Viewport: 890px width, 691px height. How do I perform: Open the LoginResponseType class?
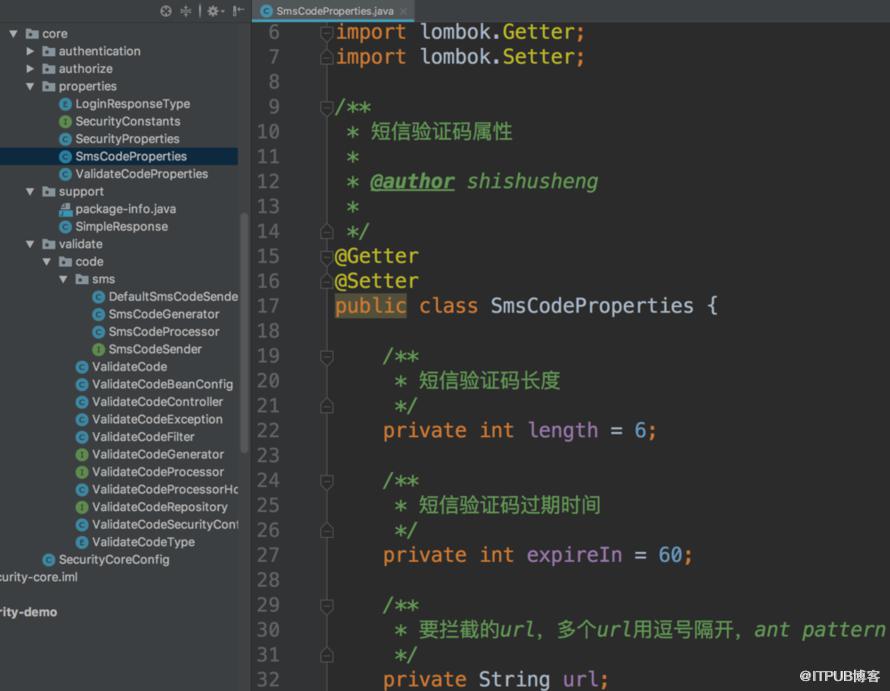click(132, 104)
